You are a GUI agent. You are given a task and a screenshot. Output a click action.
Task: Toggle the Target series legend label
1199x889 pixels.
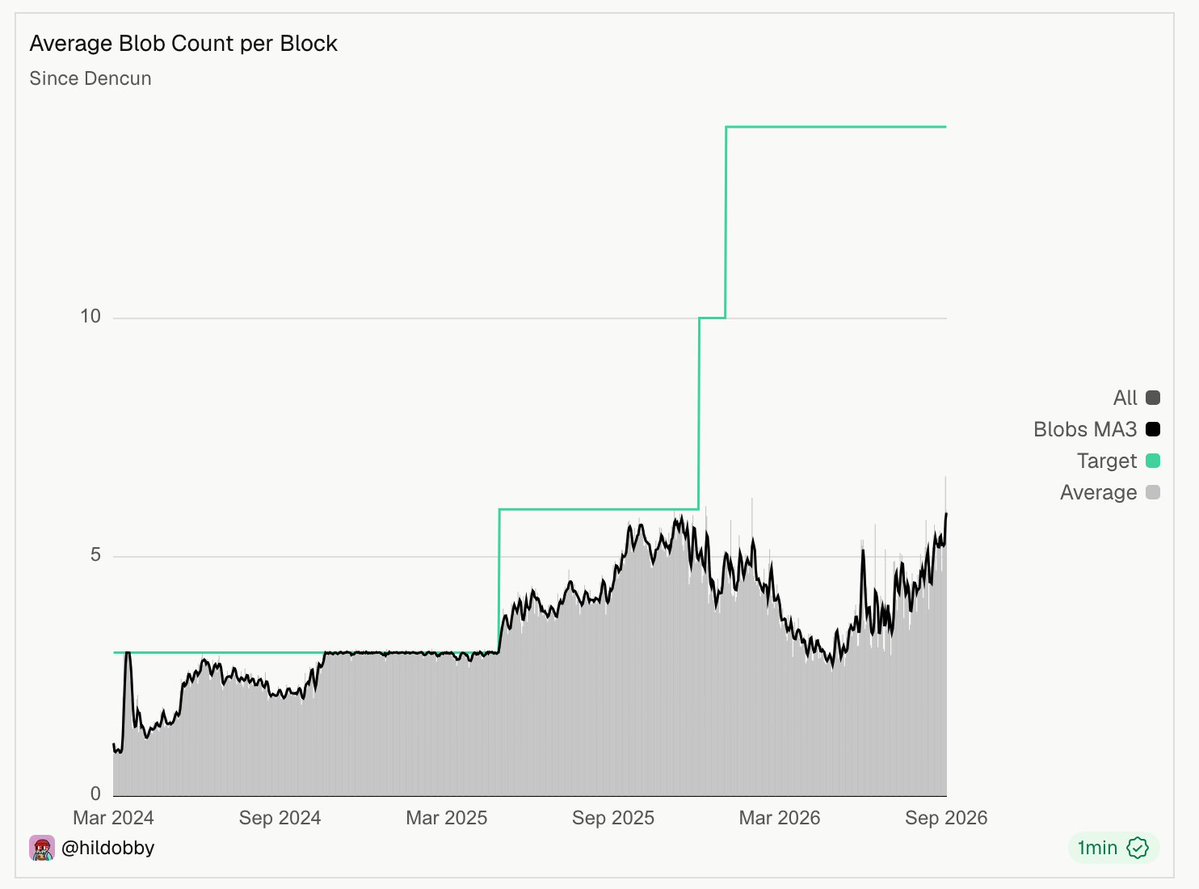click(1106, 461)
